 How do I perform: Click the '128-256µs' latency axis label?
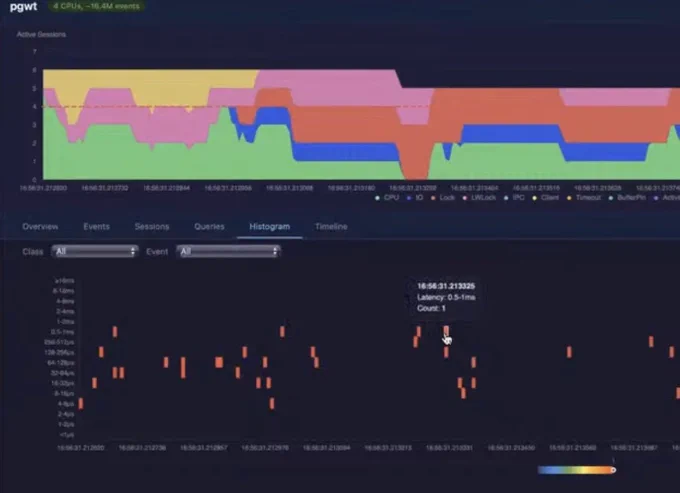coord(59,353)
